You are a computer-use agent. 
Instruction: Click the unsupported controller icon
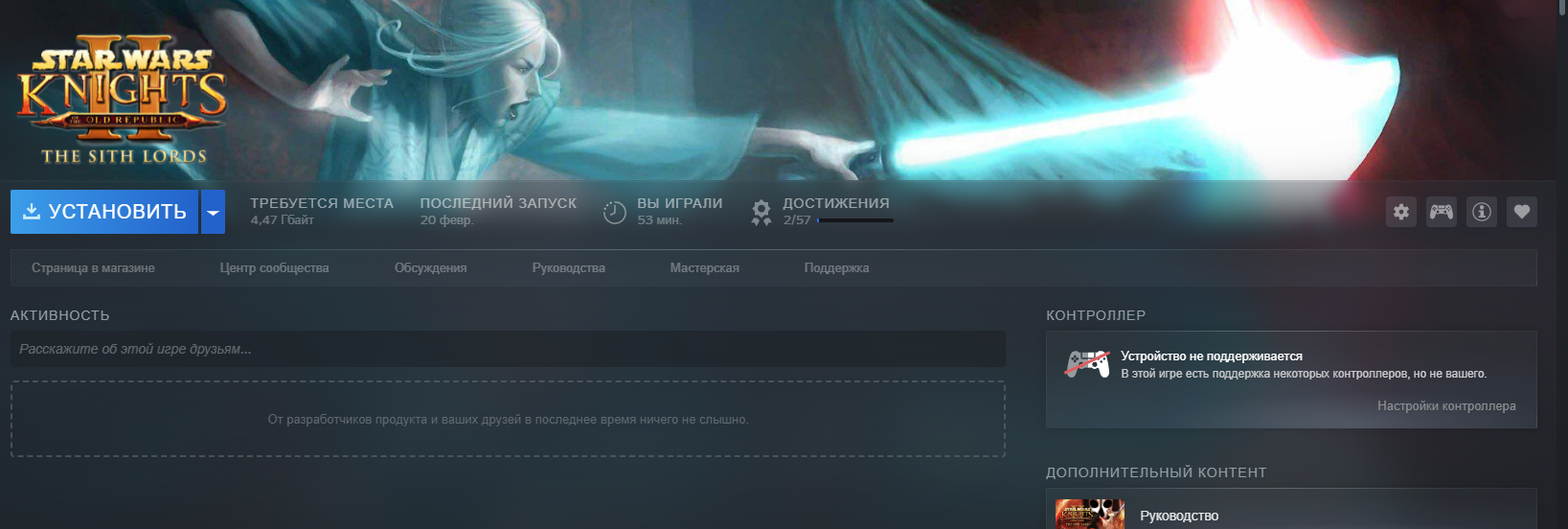(x=1088, y=364)
